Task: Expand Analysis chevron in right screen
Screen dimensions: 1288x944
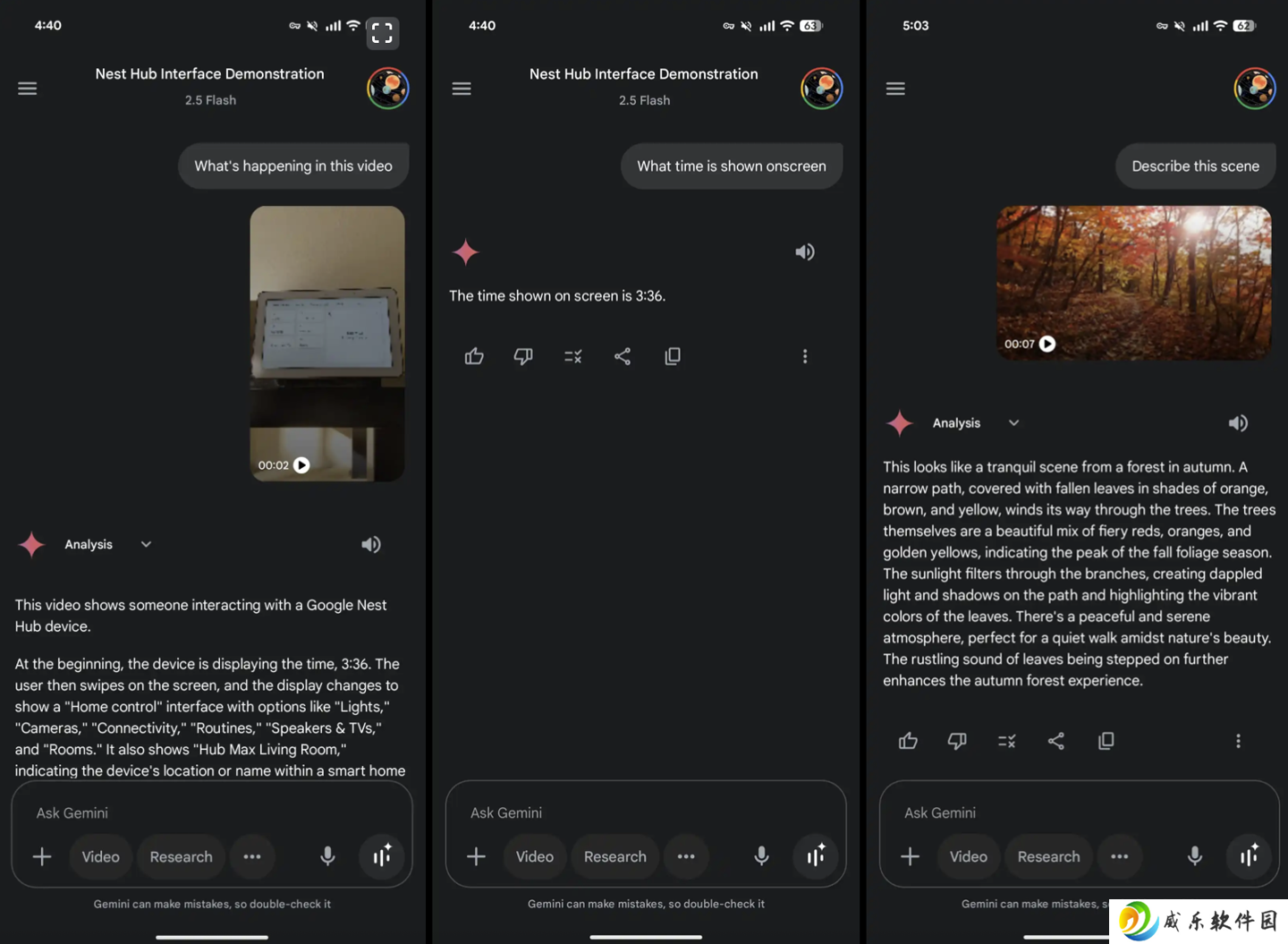Action: click(x=1013, y=423)
